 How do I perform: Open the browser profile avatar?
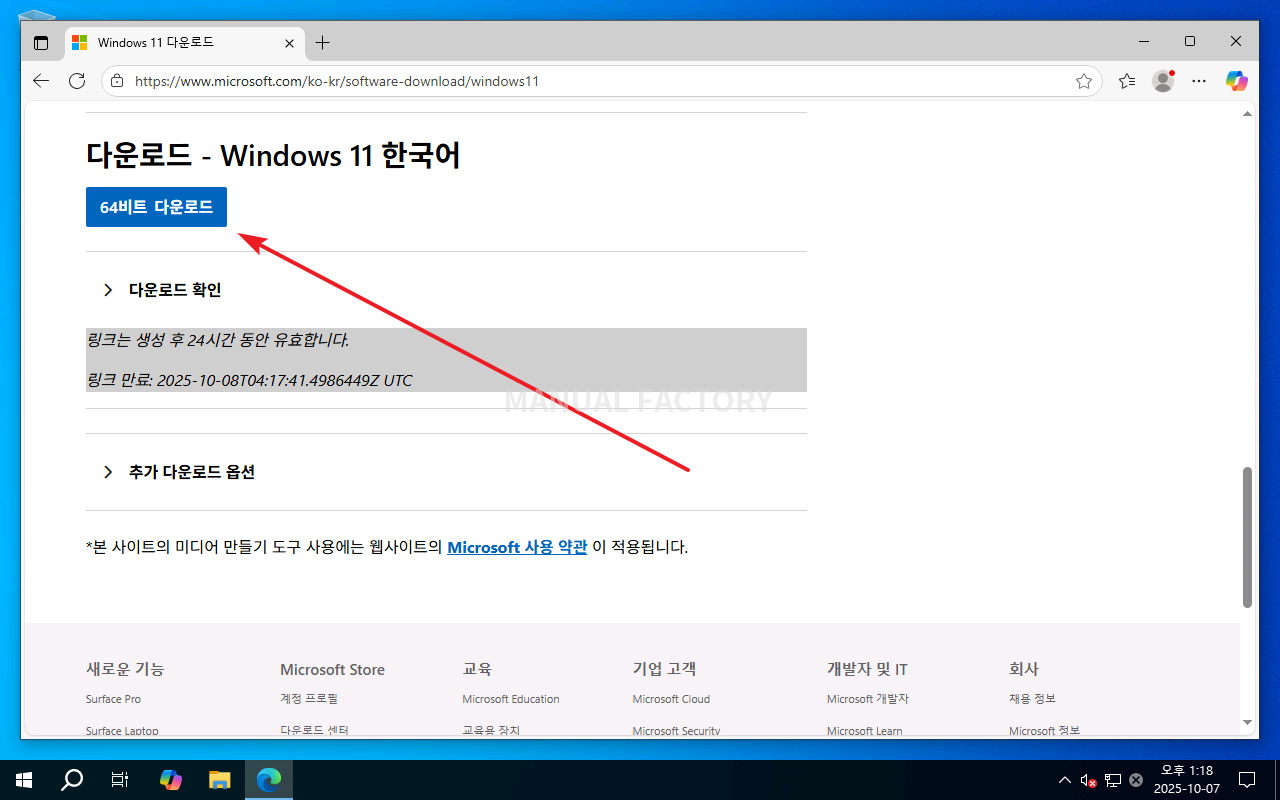tap(1162, 81)
